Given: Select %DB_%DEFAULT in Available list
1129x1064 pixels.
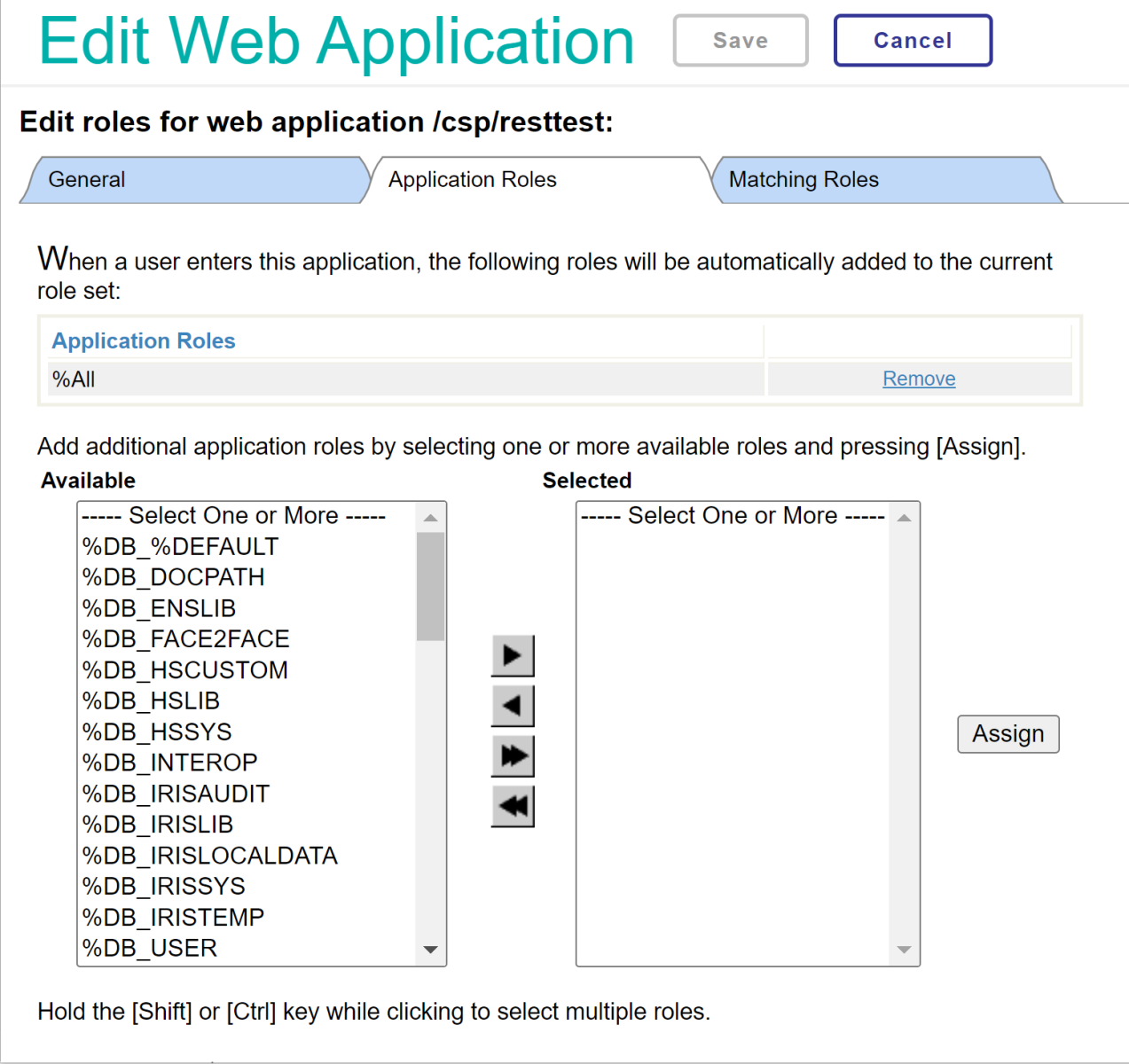Looking at the screenshot, I should tap(180, 547).
